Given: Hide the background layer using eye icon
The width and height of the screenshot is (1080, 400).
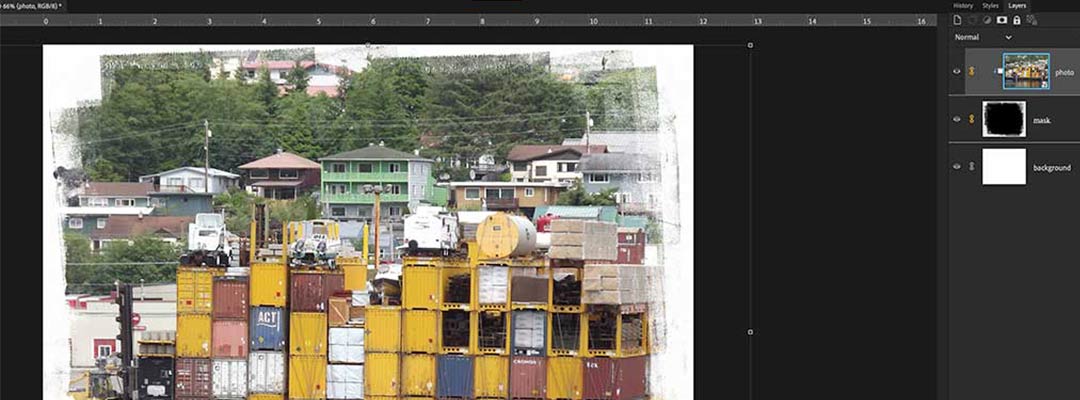Looking at the screenshot, I should [957, 167].
